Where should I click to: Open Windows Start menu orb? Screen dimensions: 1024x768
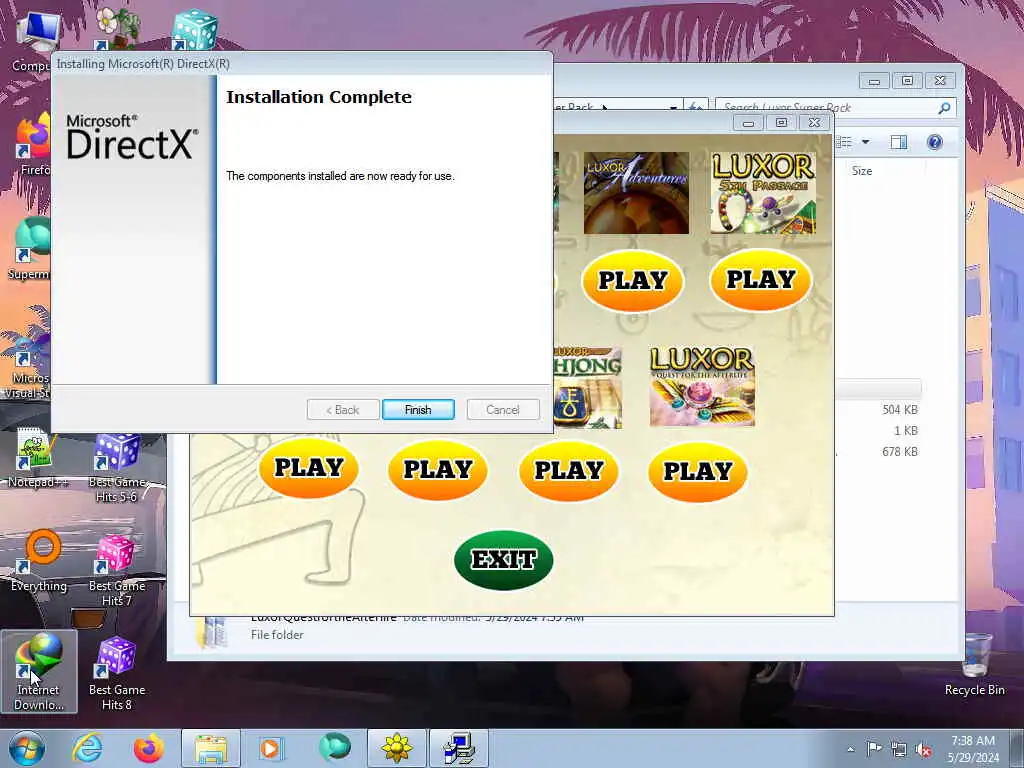tap(27, 748)
